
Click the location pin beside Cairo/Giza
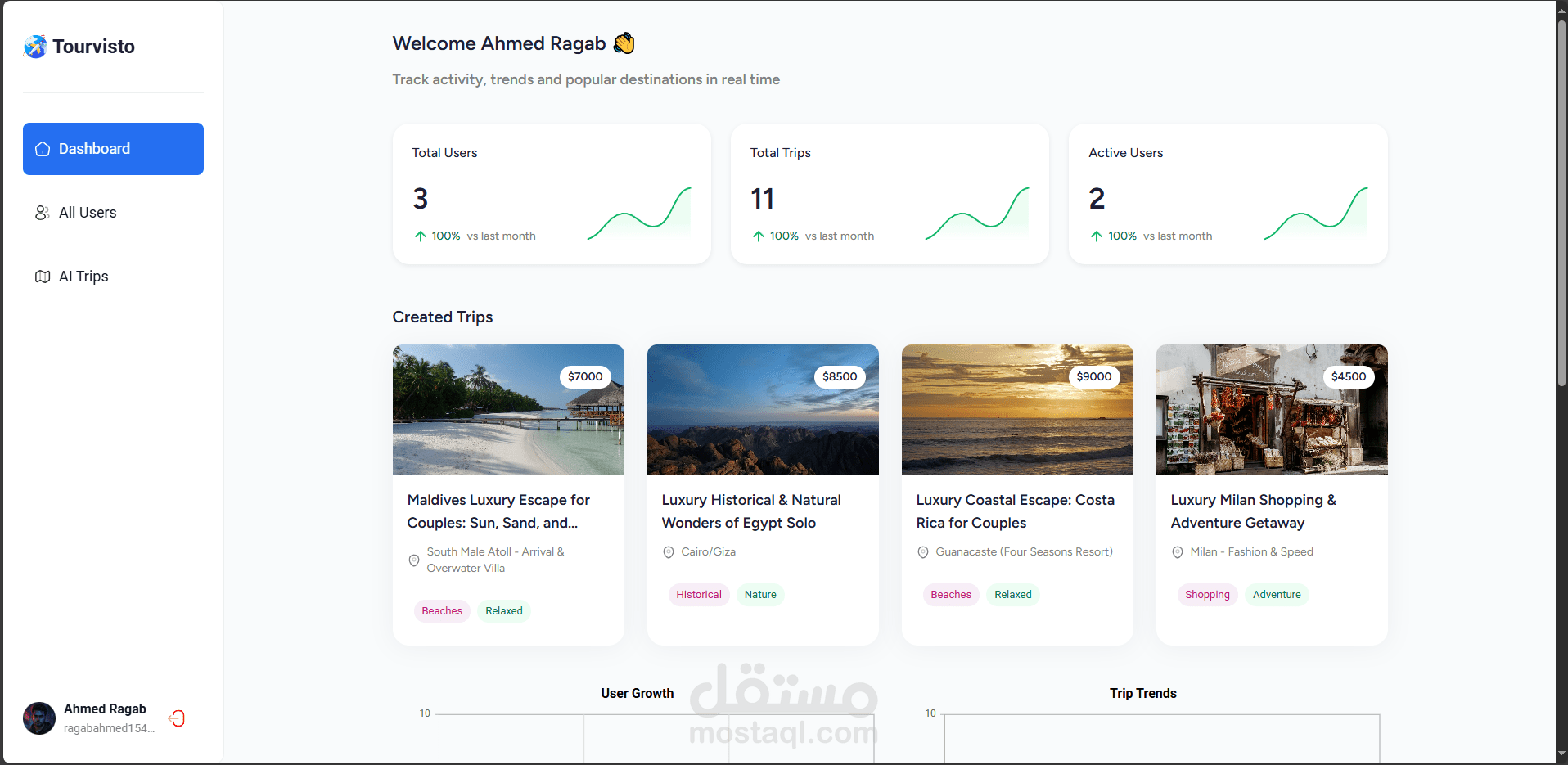pos(669,552)
